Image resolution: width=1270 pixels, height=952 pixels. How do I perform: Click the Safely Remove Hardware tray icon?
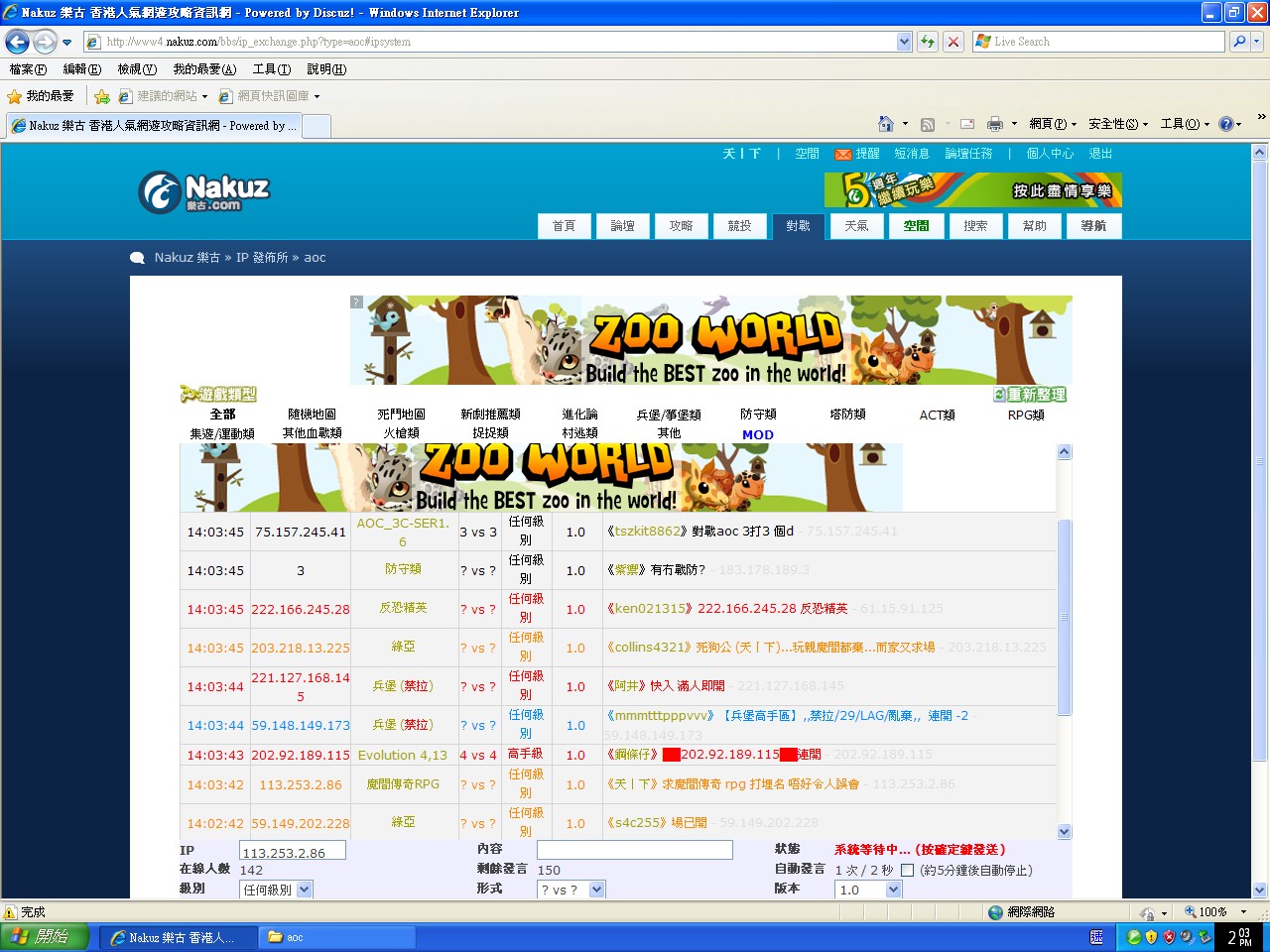coord(1205,937)
